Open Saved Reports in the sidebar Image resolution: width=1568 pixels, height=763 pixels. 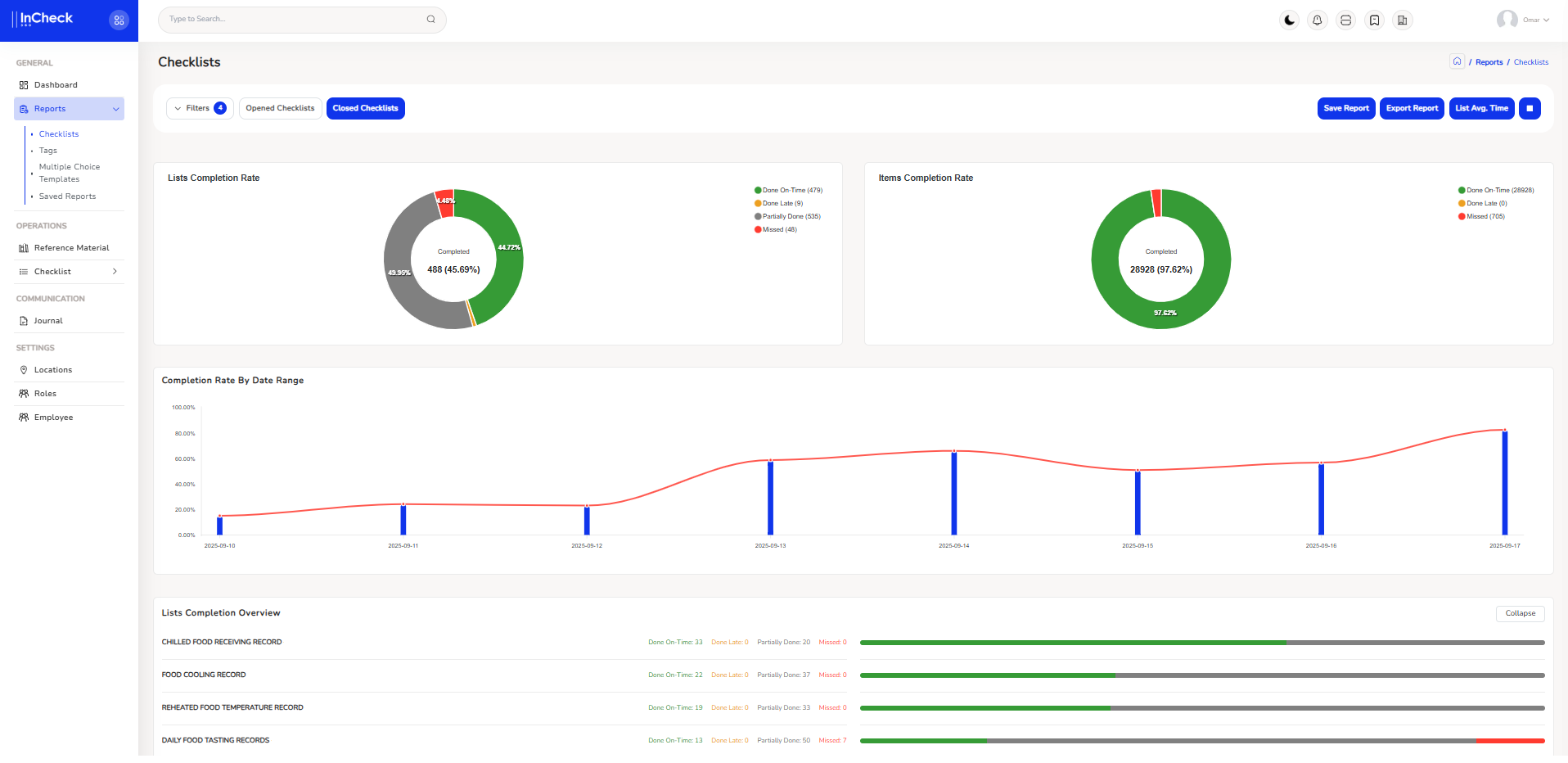click(67, 196)
